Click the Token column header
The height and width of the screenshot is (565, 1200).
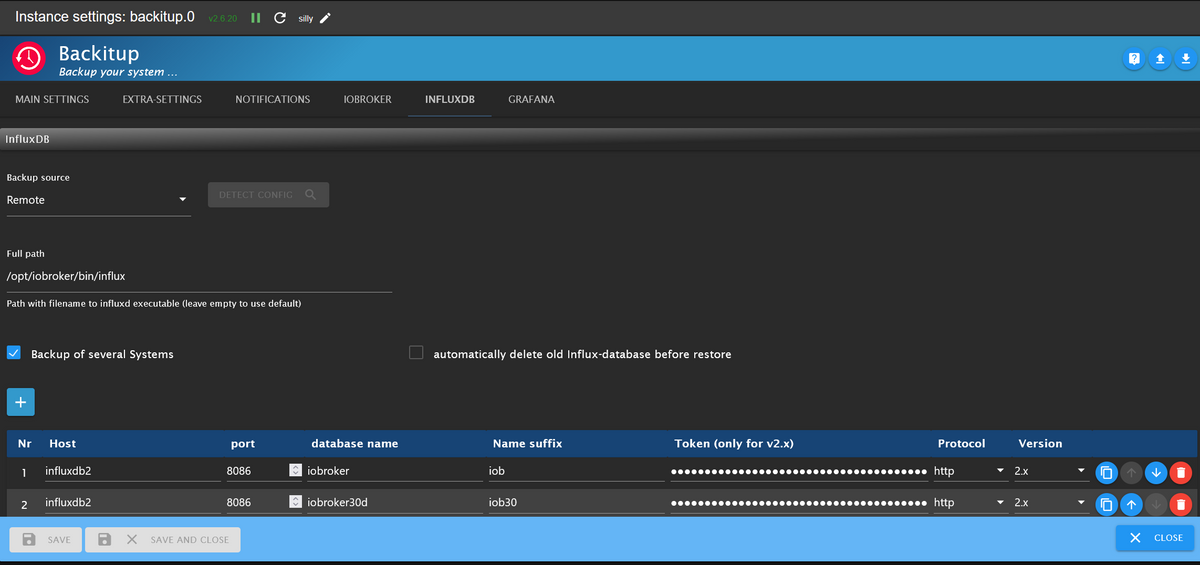click(x=734, y=443)
